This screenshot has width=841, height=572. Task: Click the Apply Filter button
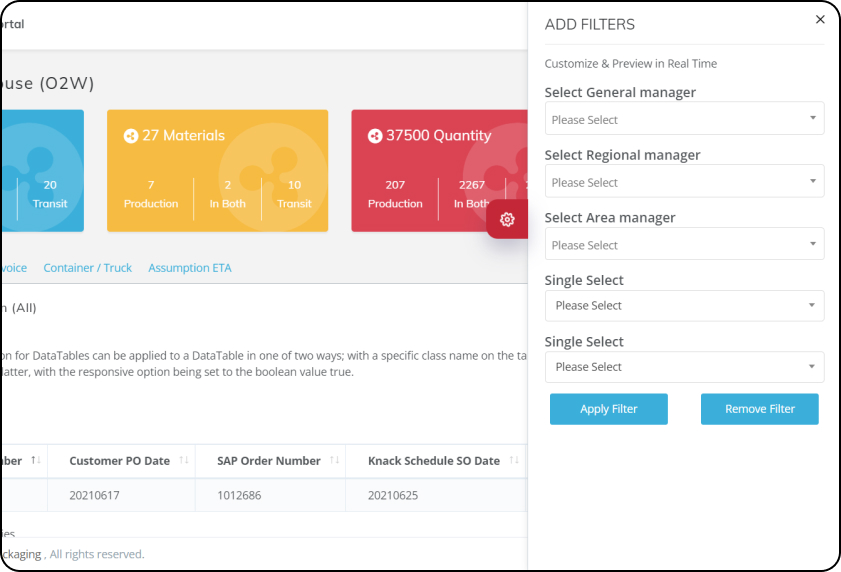pyautogui.click(x=609, y=409)
